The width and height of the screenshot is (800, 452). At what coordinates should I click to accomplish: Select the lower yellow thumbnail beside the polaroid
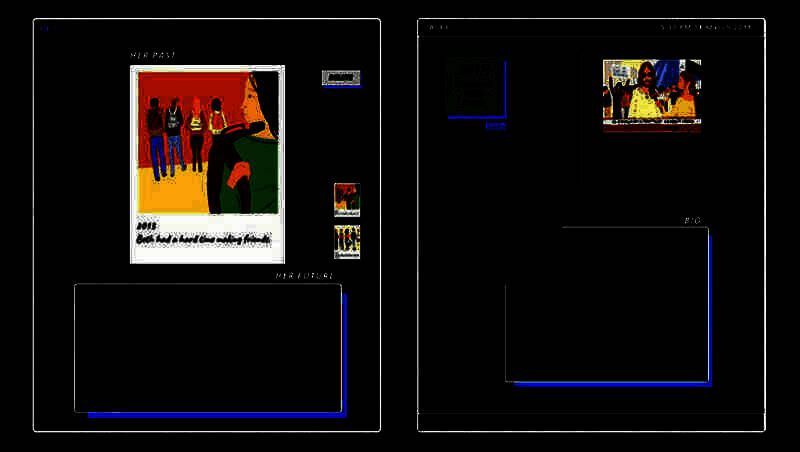click(347, 241)
